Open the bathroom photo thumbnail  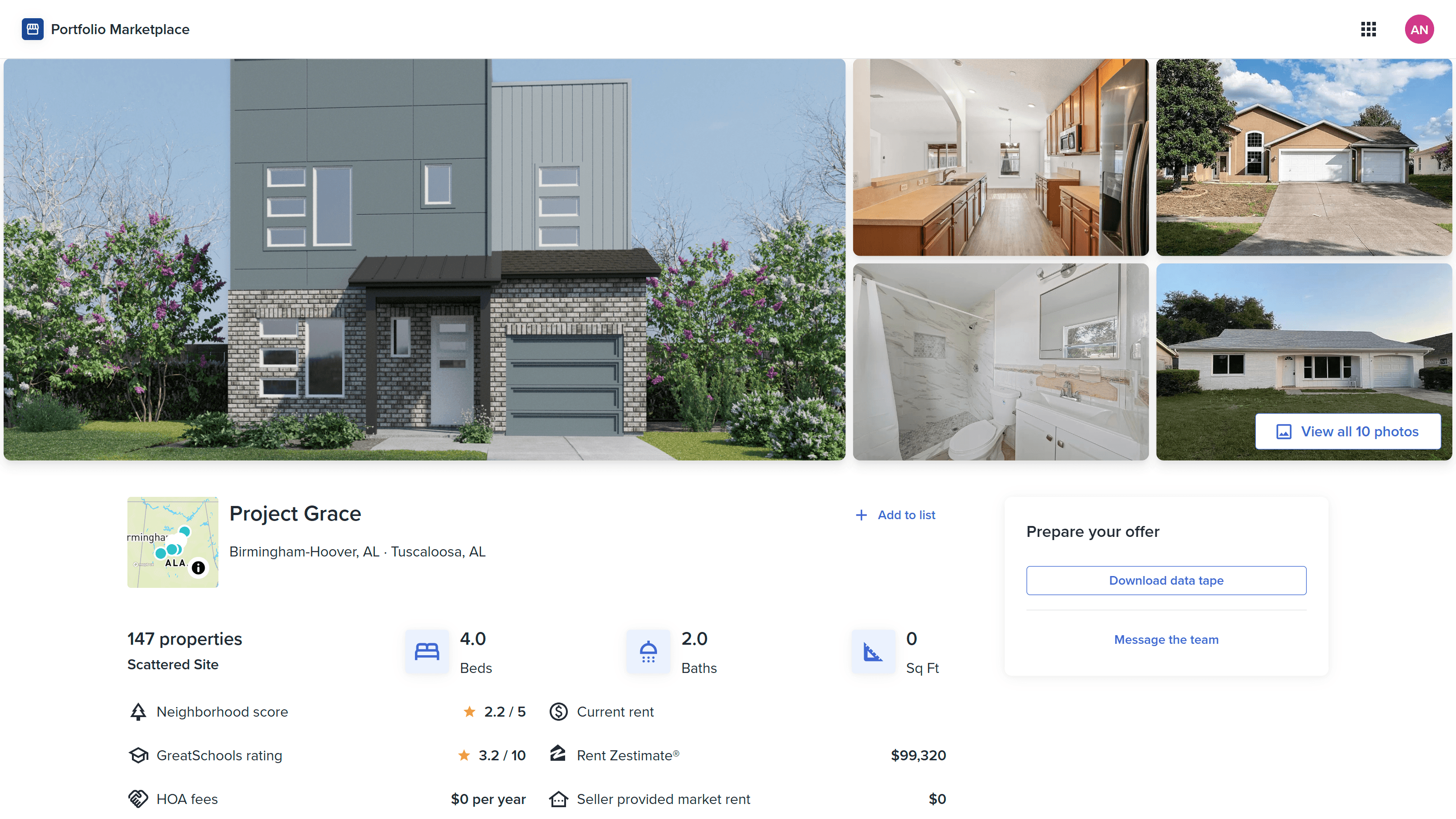coord(1001,362)
